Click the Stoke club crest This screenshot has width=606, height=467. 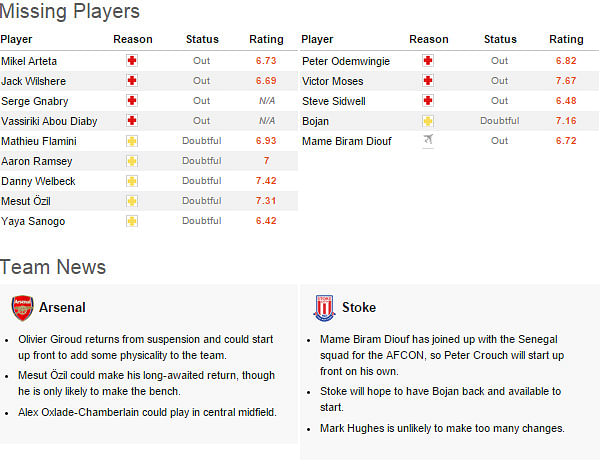pyautogui.click(x=324, y=308)
